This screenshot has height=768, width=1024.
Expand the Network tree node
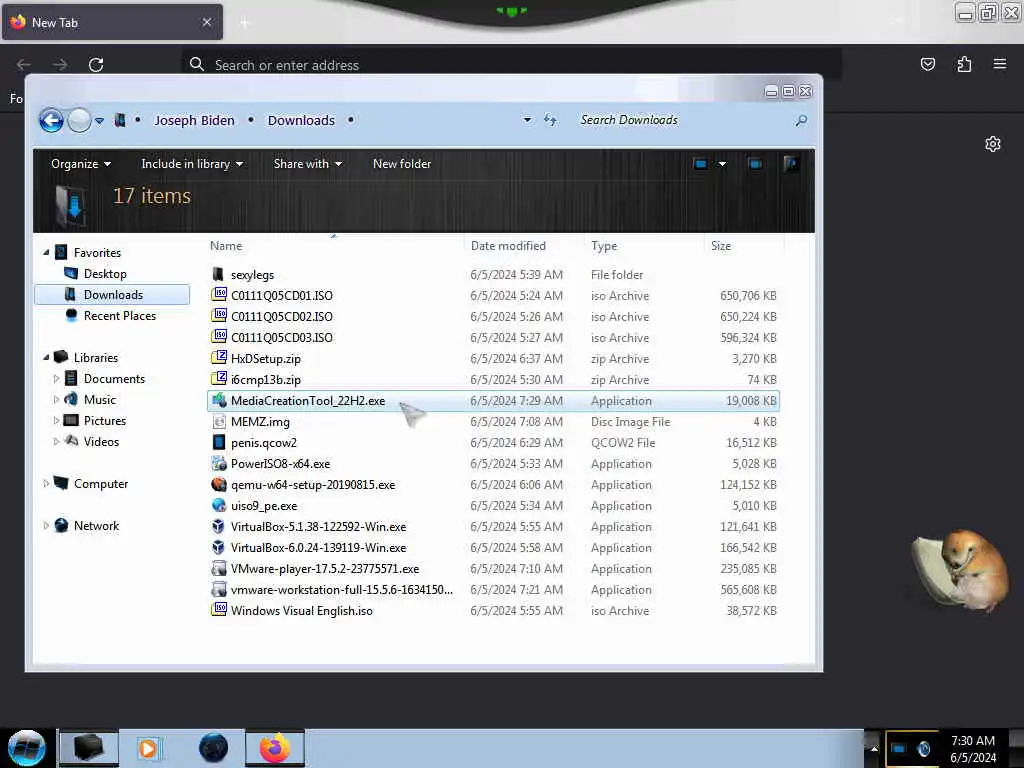(46, 526)
